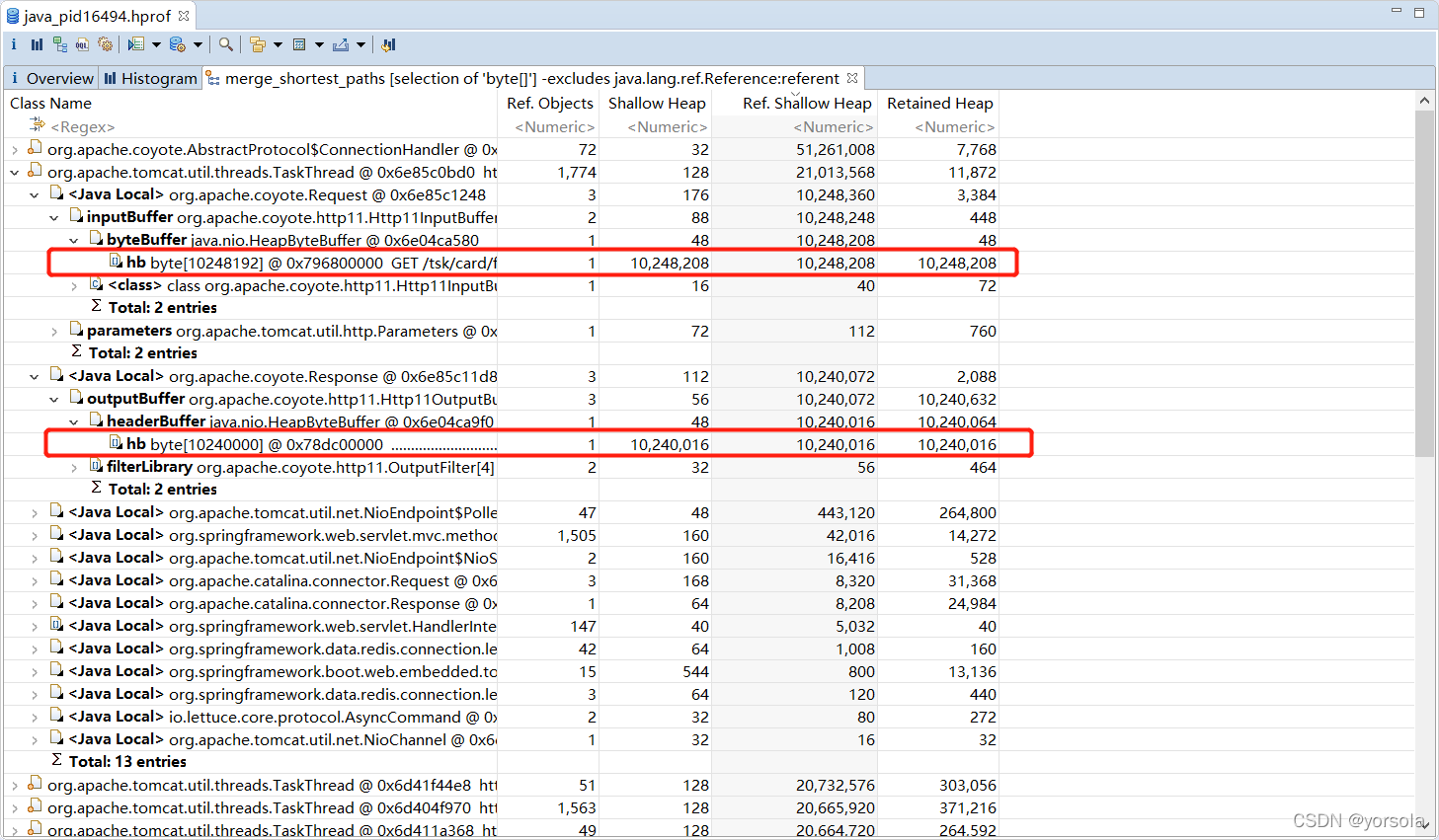Run the expert system report icon
This screenshot has height=840, width=1439.
(x=105, y=44)
